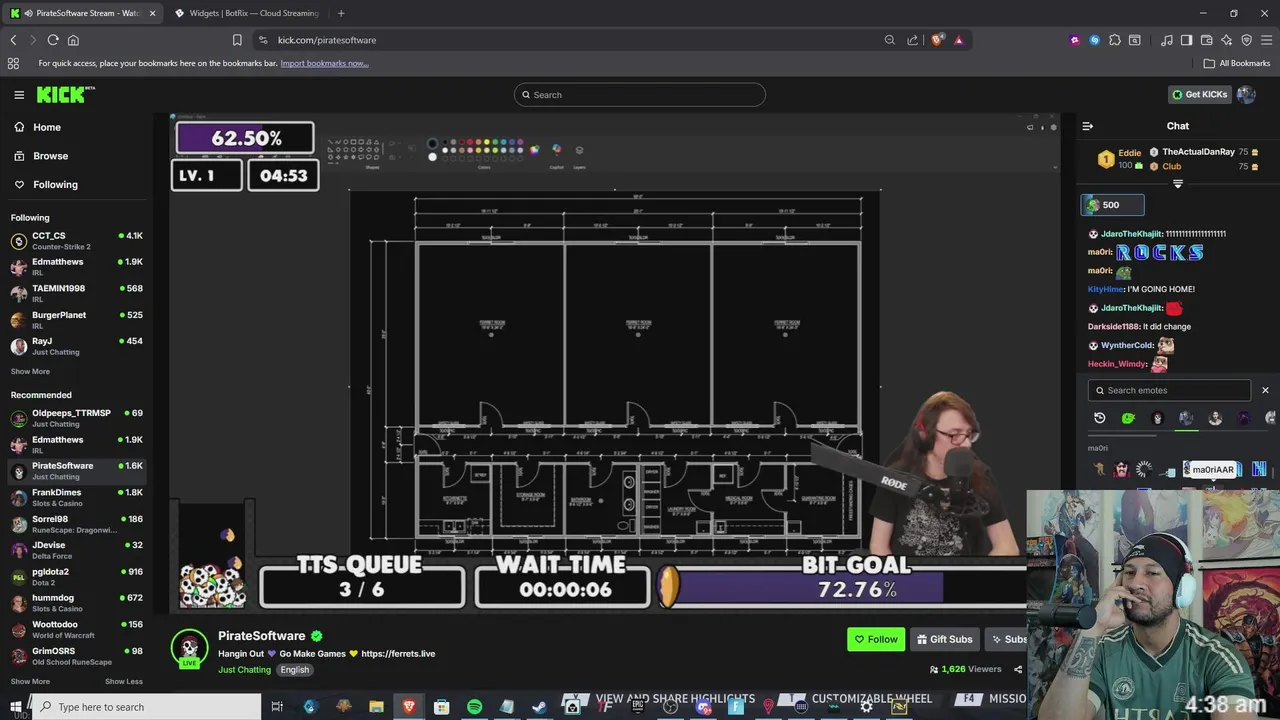This screenshot has width=1280, height=720.
Task: Toggle the browser sidebar panel
Action: point(1186,40)
